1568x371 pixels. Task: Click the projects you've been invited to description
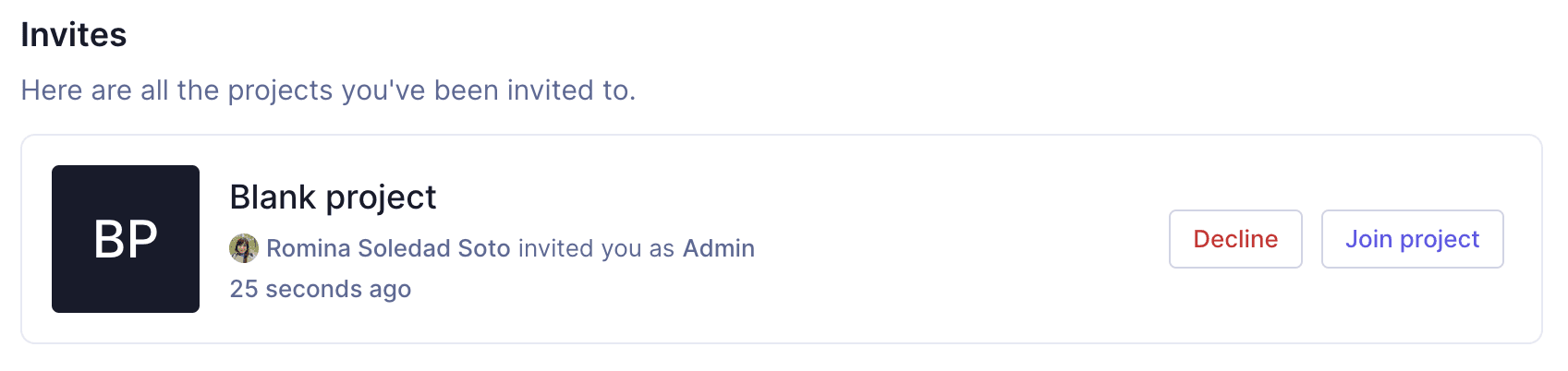328,90
